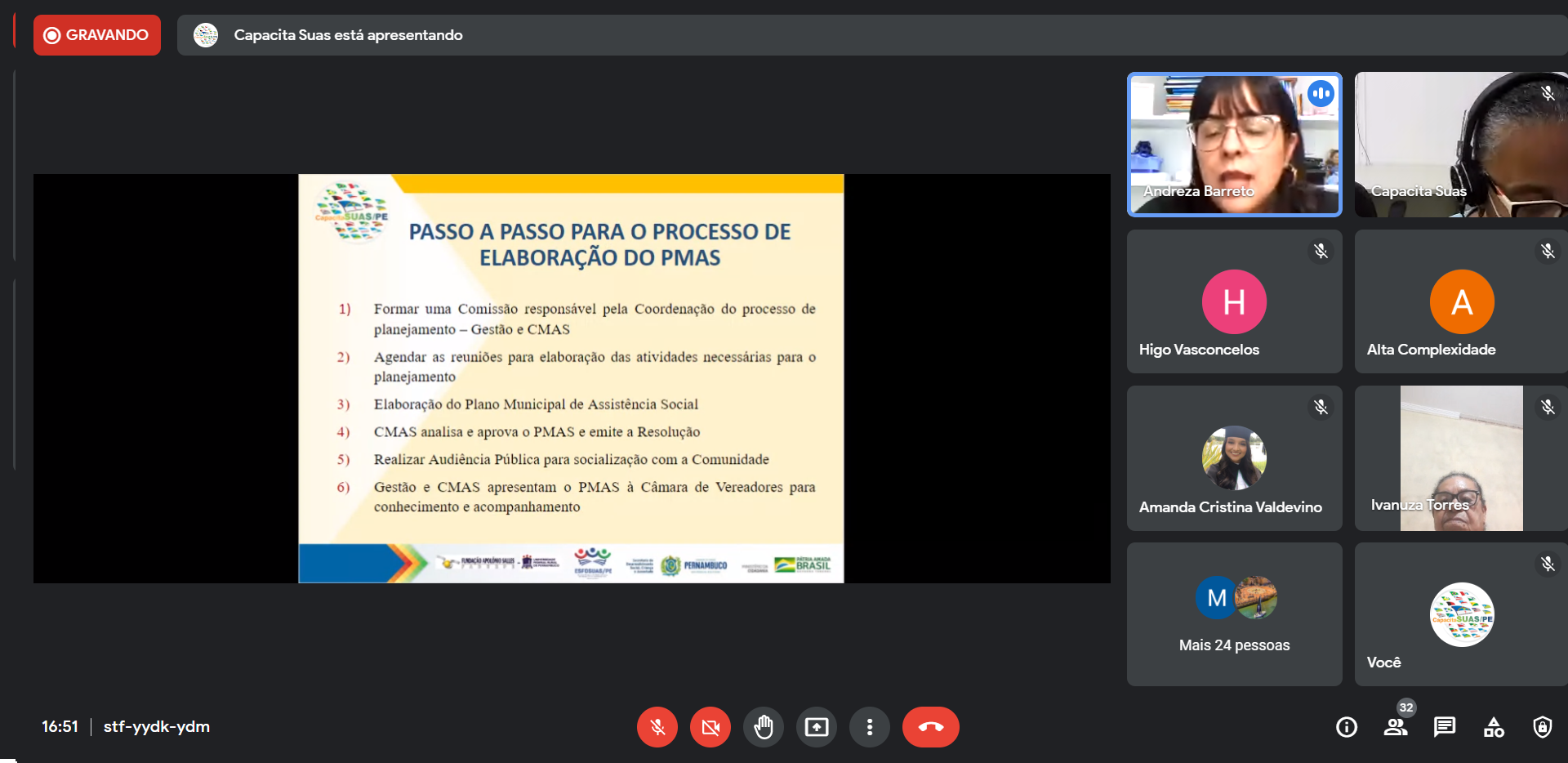Toggle the microphone mute button
Screen dimensions: 1568x763
[657, 727]
